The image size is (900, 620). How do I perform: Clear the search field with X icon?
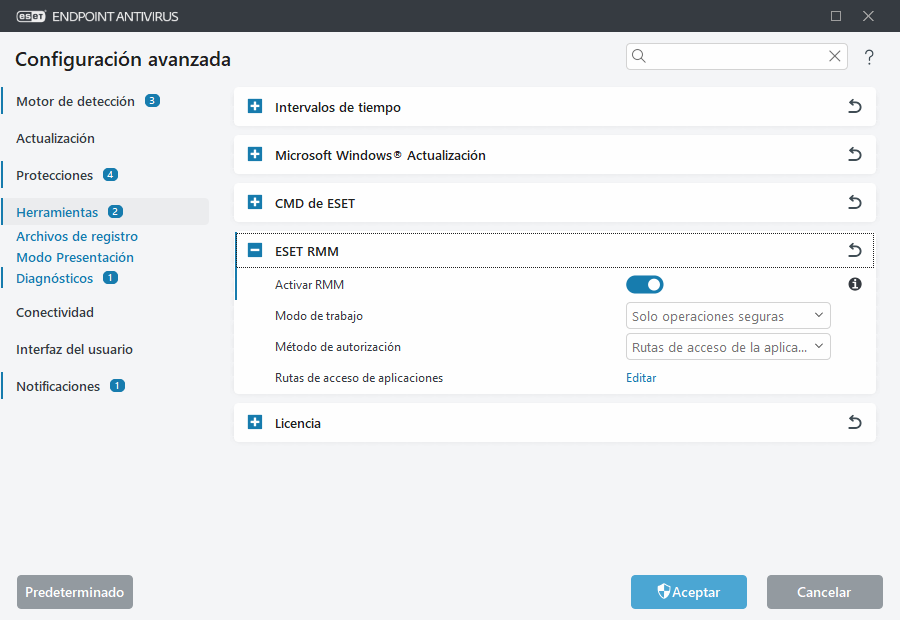(835, 56)
